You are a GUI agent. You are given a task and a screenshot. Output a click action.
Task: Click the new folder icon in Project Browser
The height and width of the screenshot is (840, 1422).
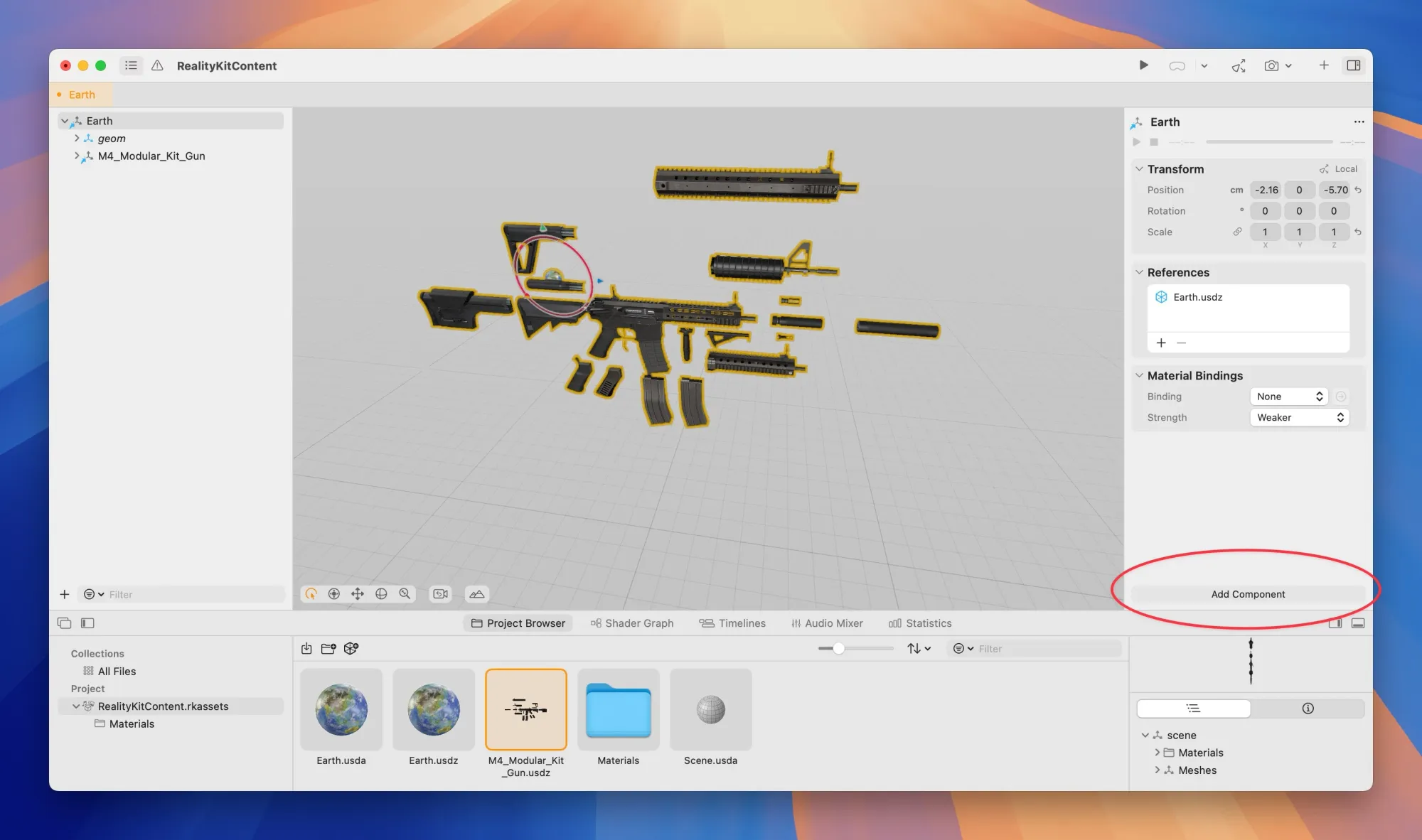(328, 648)
